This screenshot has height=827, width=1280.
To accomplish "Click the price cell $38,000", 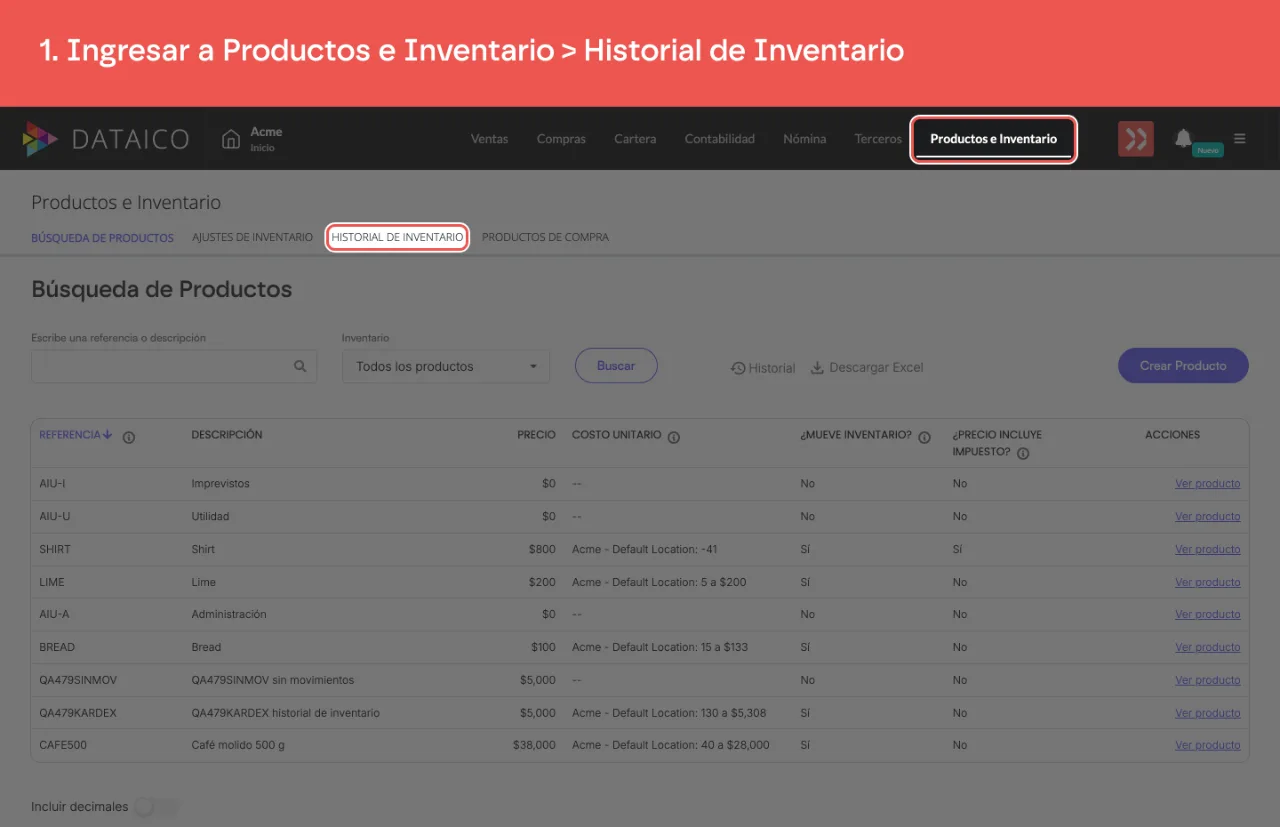I will click(x=535, y=746).
